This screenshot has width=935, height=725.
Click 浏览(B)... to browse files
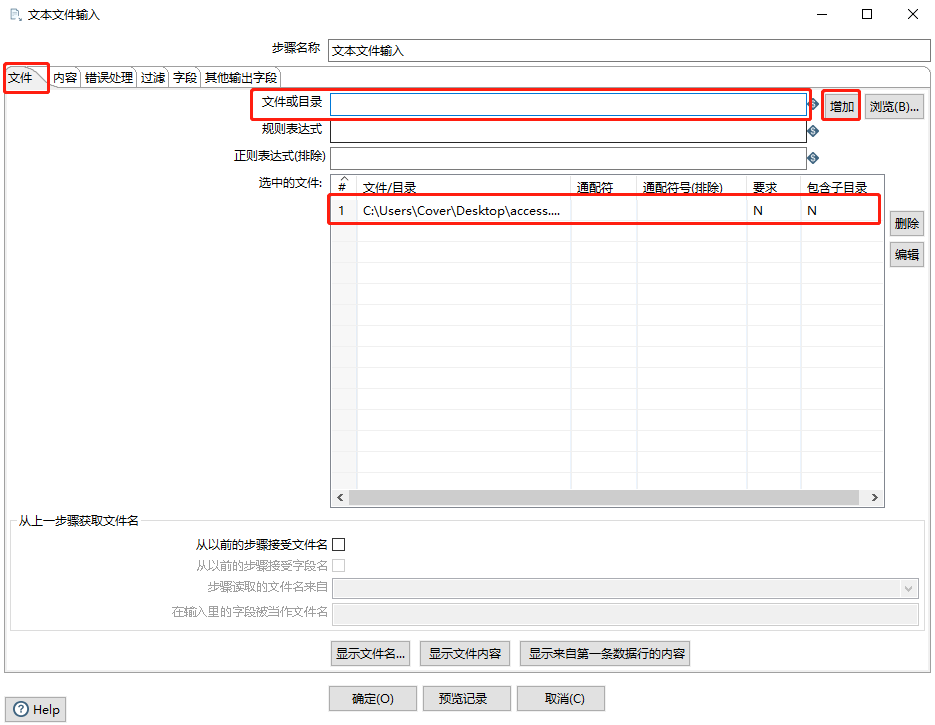(x=894, y=107)
